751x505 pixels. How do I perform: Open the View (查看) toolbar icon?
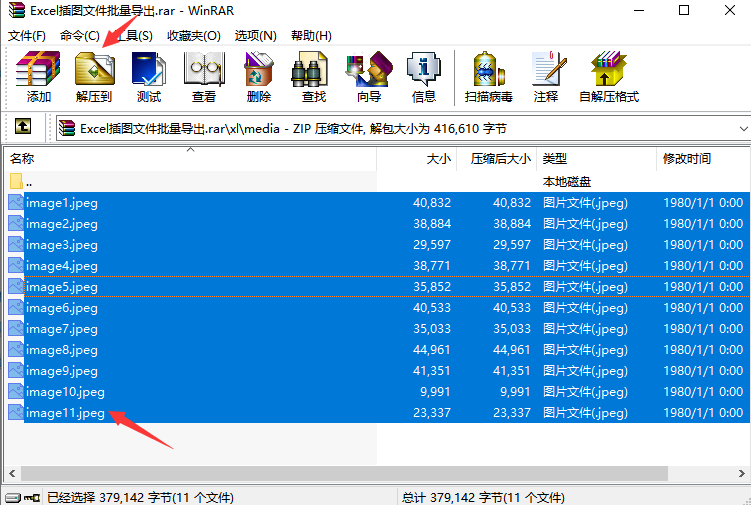[x=204, y=69]
